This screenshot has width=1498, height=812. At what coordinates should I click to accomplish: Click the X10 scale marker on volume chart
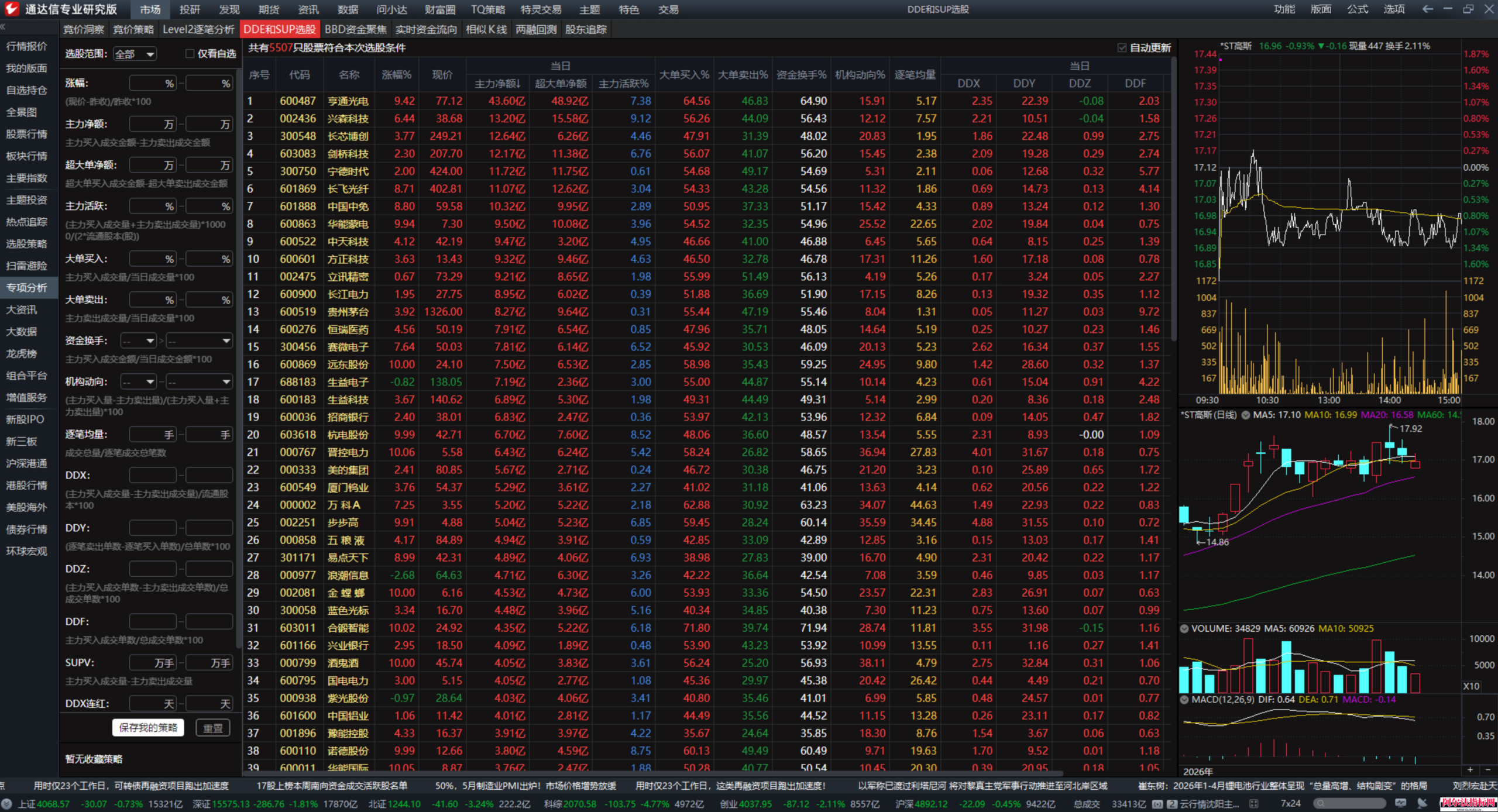(x=1471, y=686)
